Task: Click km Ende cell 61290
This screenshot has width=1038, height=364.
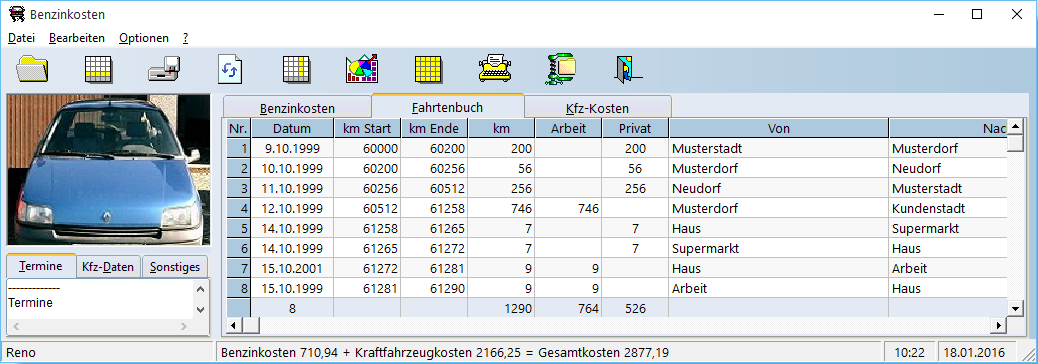Action: pyautogui.click(x=434, y=289)
